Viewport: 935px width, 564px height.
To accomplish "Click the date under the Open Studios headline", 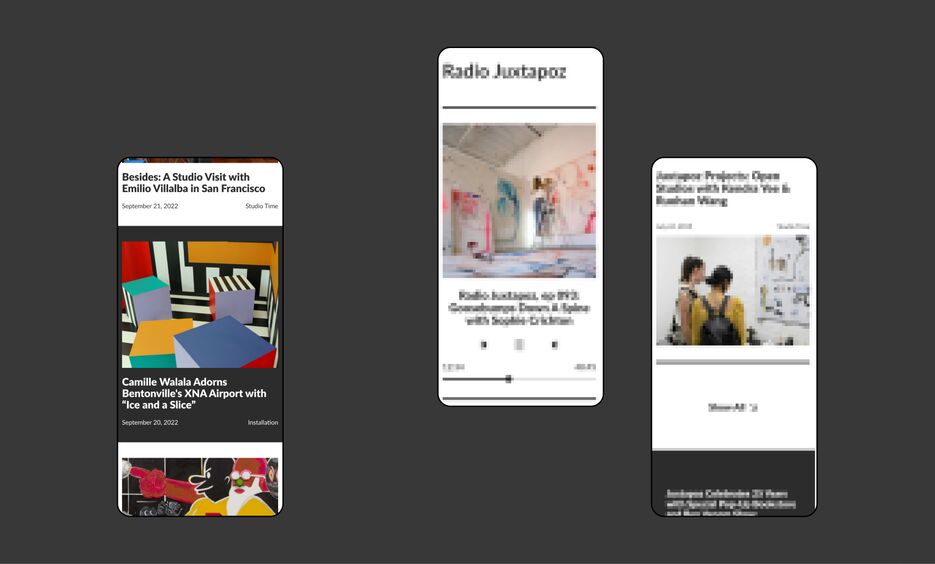I will coord(674,227).
